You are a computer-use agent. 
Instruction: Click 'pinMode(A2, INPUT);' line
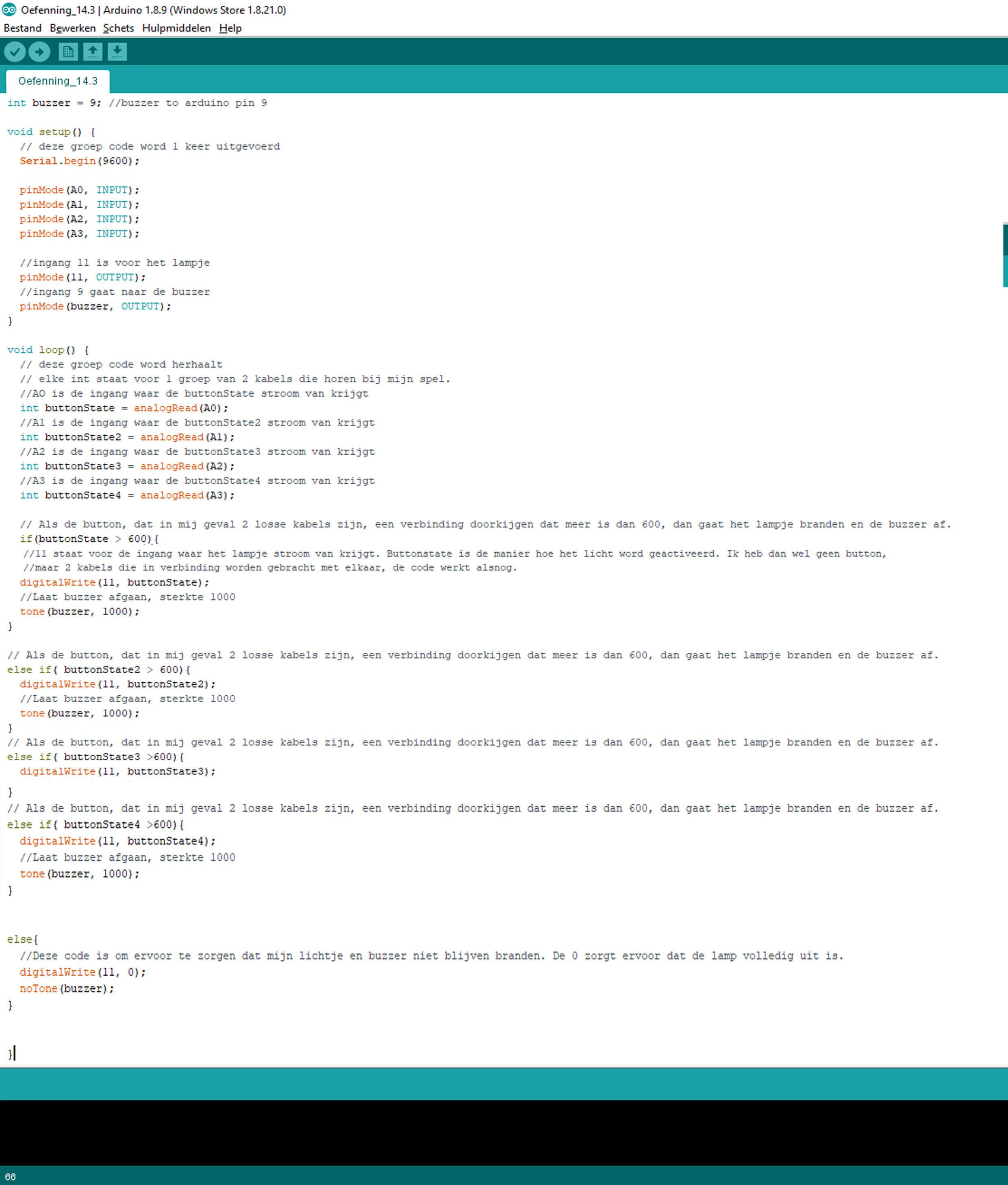pos(79,219)
